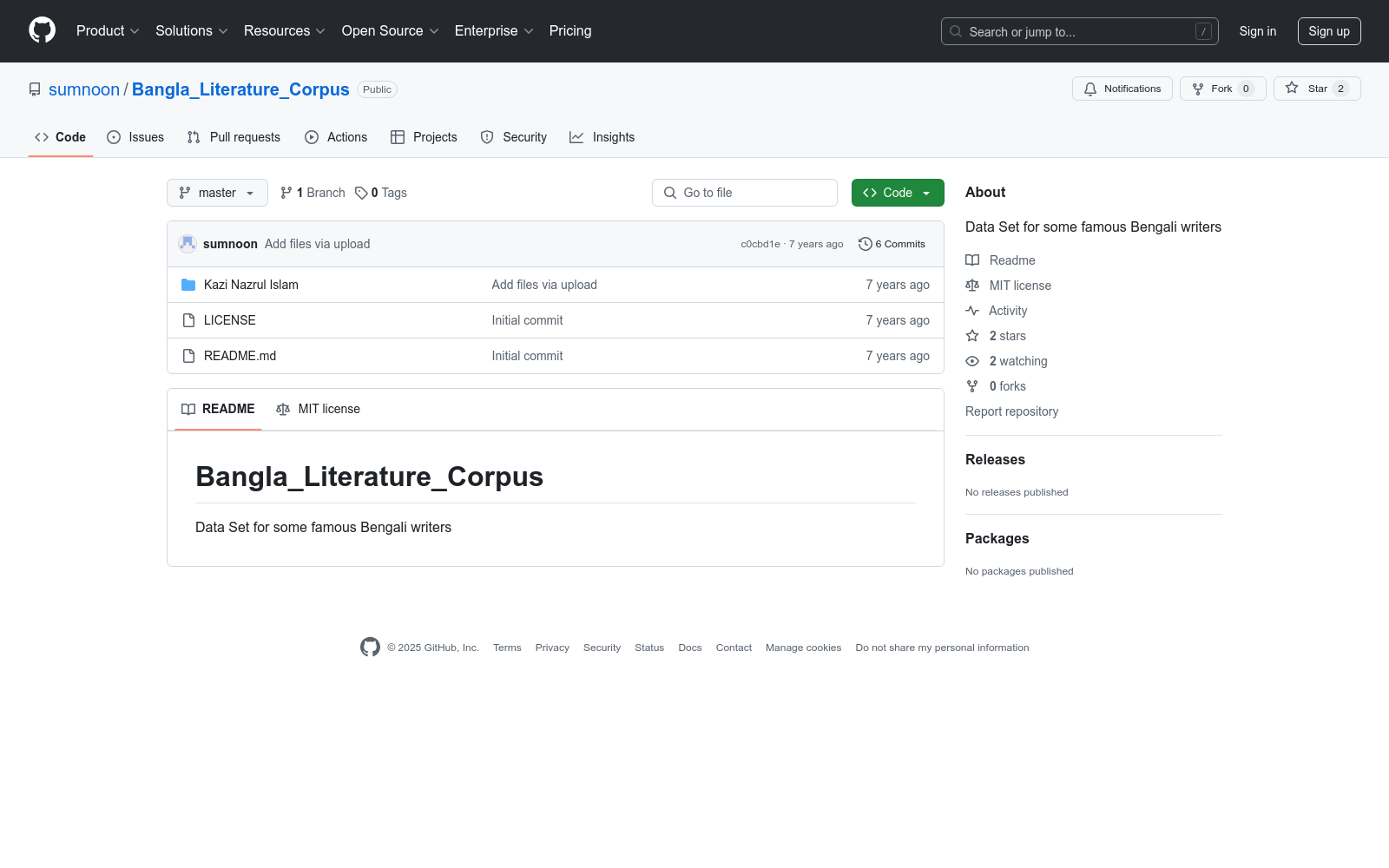Open the LICENSE file
1389x868 pixels.
pyautogui.click(x=230, y=320)
